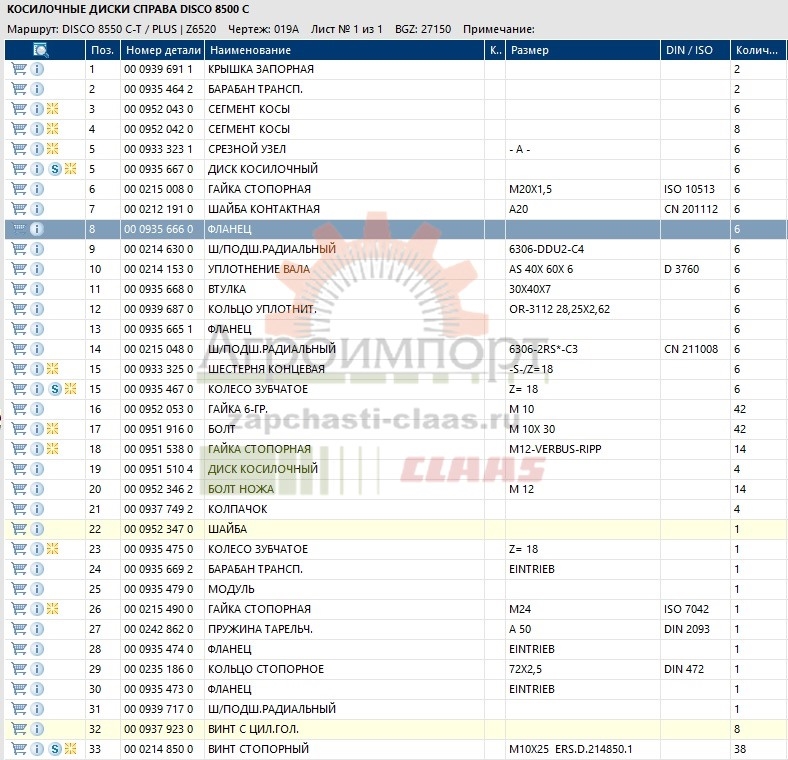Click the K.. column header

(495, 50)
